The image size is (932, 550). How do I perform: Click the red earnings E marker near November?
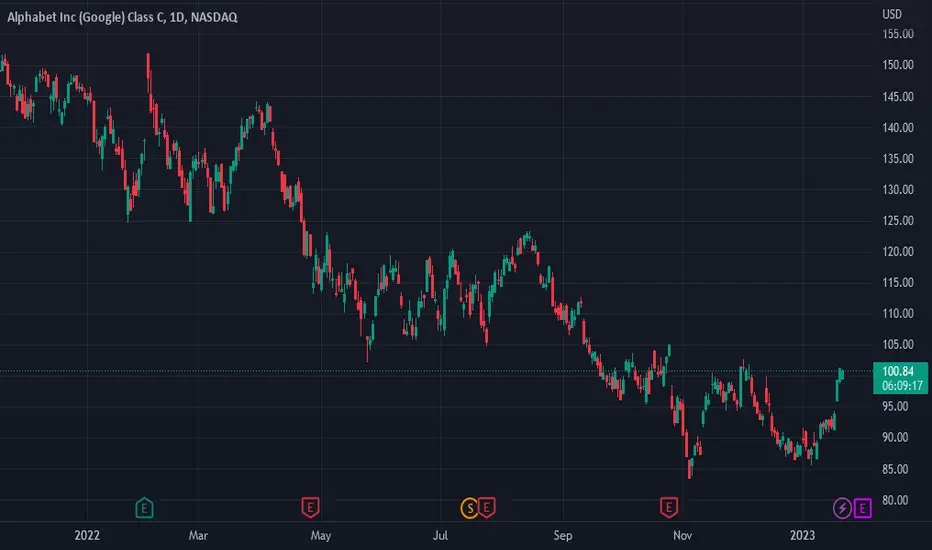point(669,508)
